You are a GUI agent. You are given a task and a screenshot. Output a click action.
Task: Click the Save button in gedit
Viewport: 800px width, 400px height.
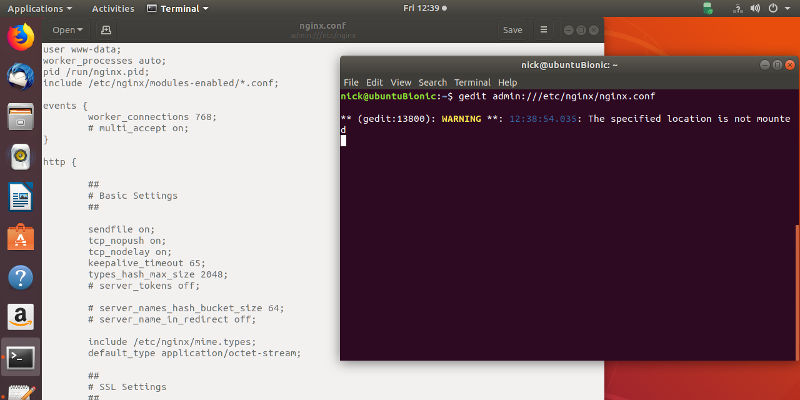512,30
